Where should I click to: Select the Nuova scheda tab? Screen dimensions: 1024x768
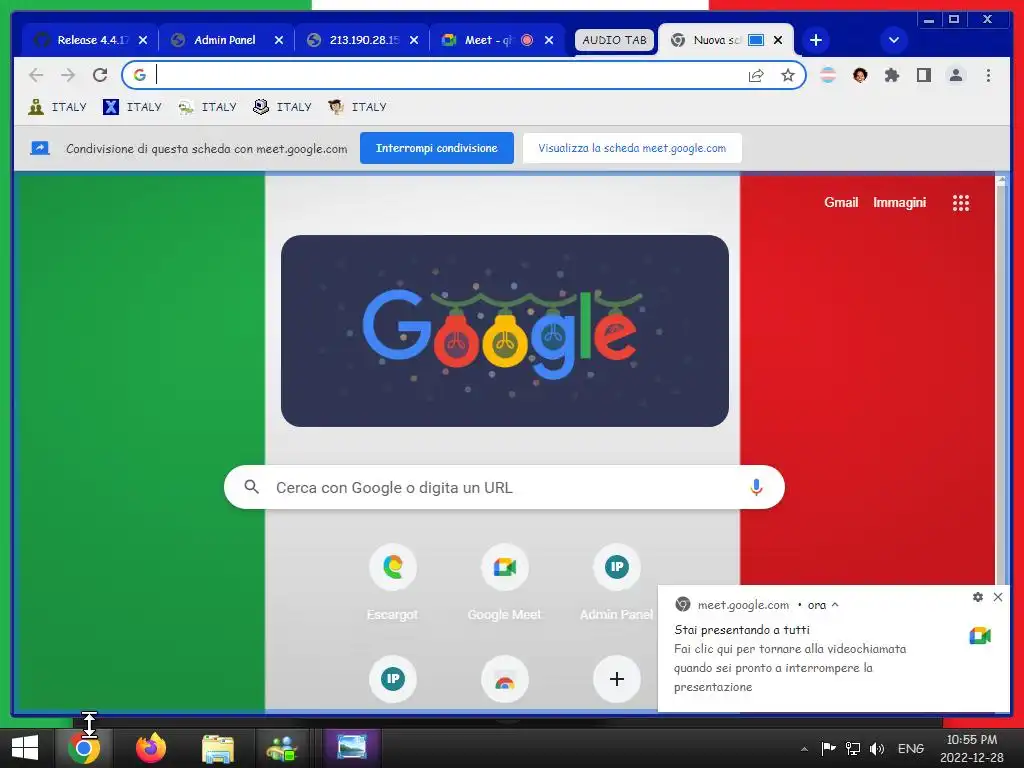716,40
